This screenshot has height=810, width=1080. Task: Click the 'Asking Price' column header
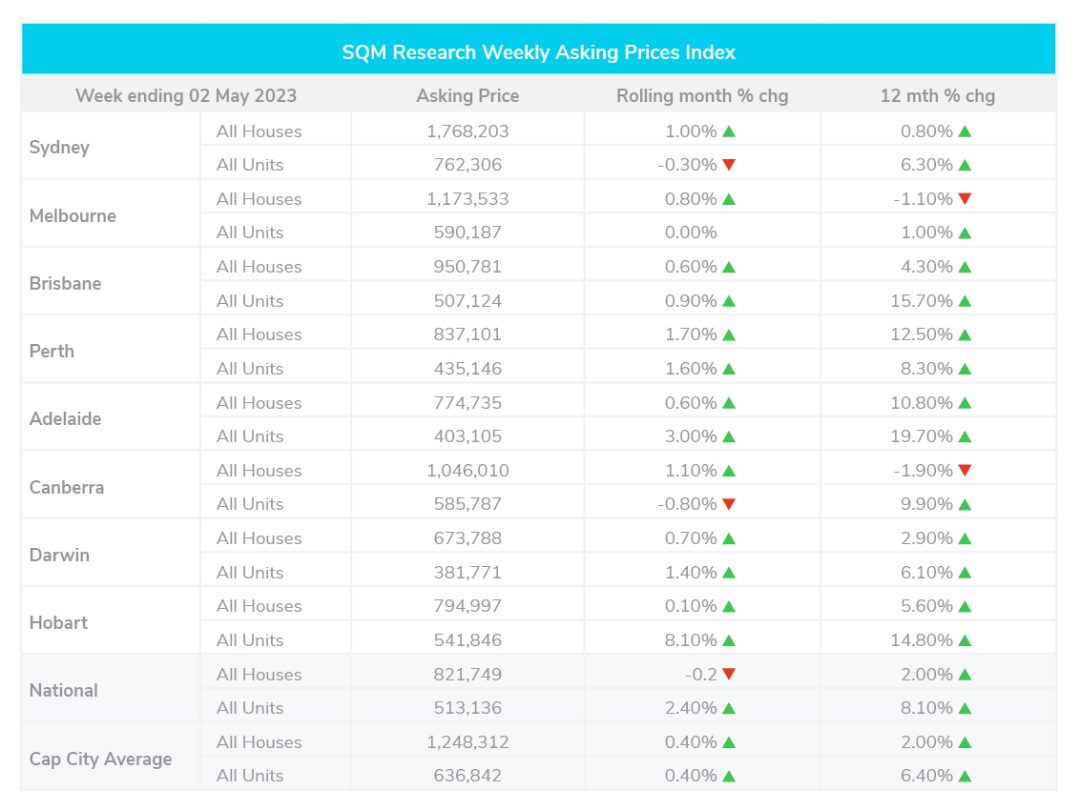[x=468, y=96]
